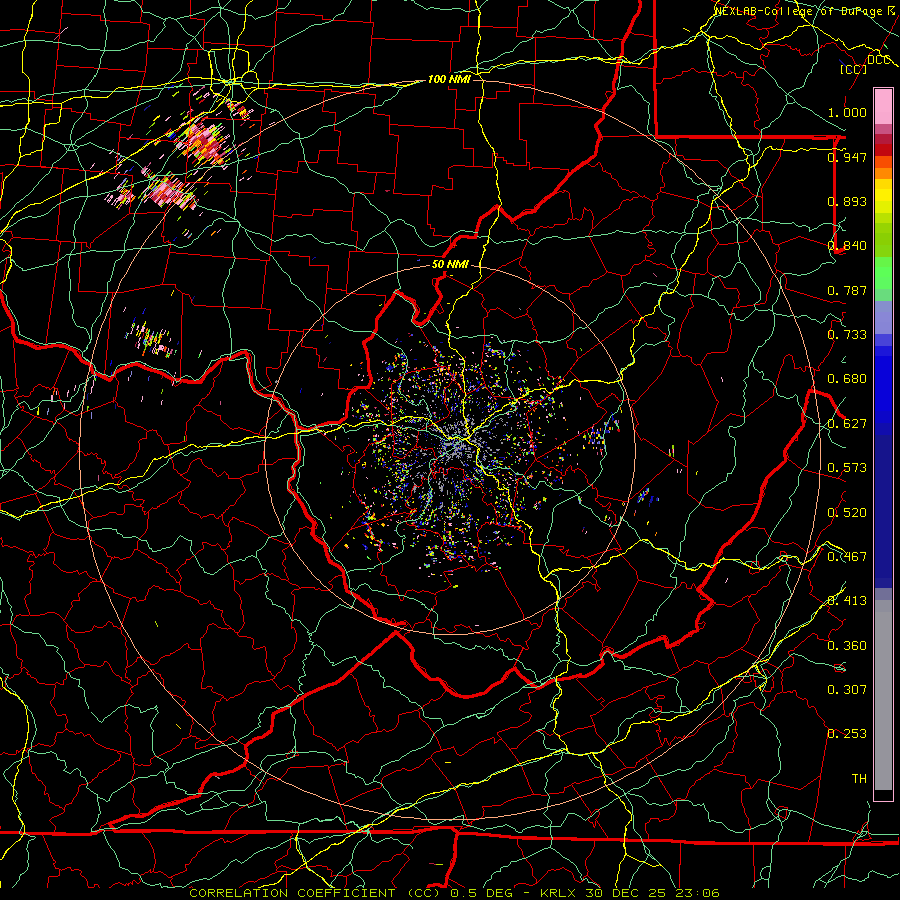Click the 0.413 legend value

click(x=847, y=601)
